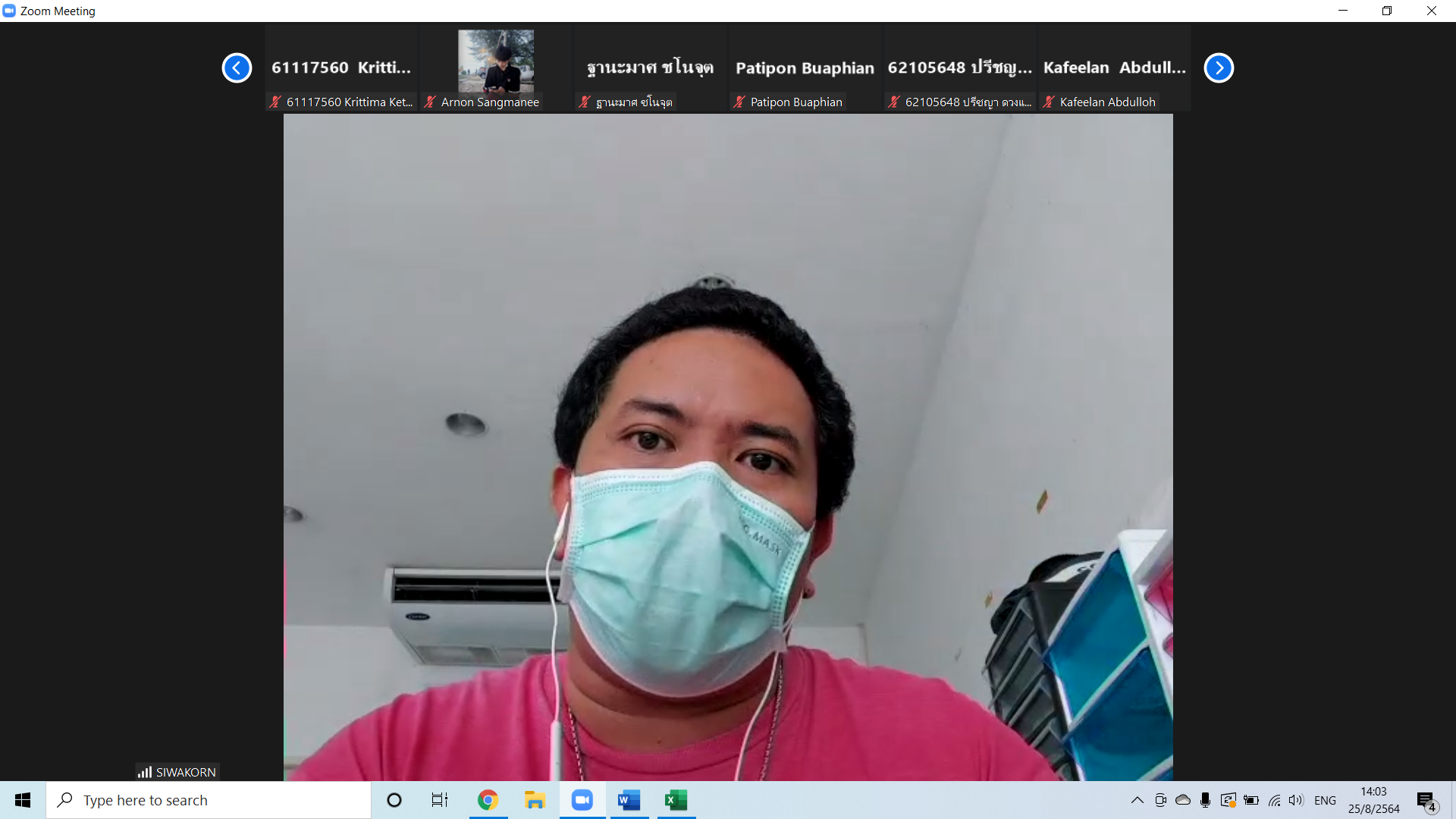Select the Kafeelan Abdulloh participant tile
The height and width of the screenshot is (819, 1456).
coord(1114,68)
